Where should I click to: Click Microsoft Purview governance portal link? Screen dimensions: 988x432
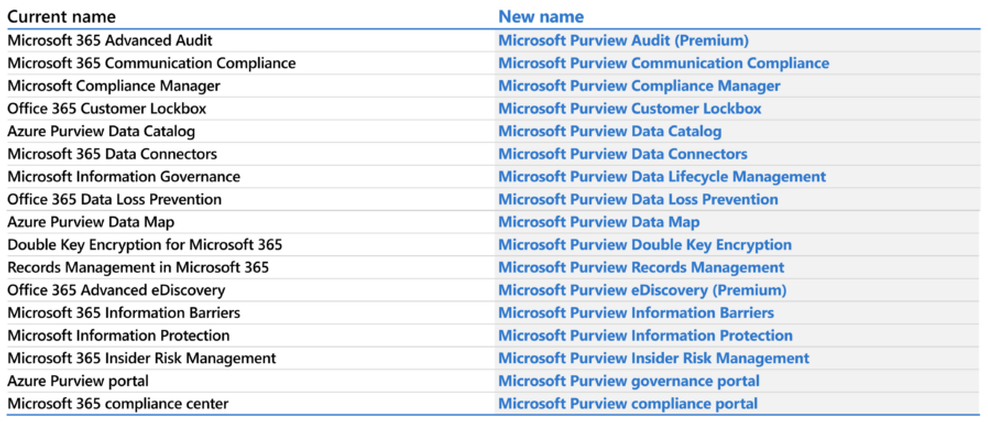(x=629, y=381)
